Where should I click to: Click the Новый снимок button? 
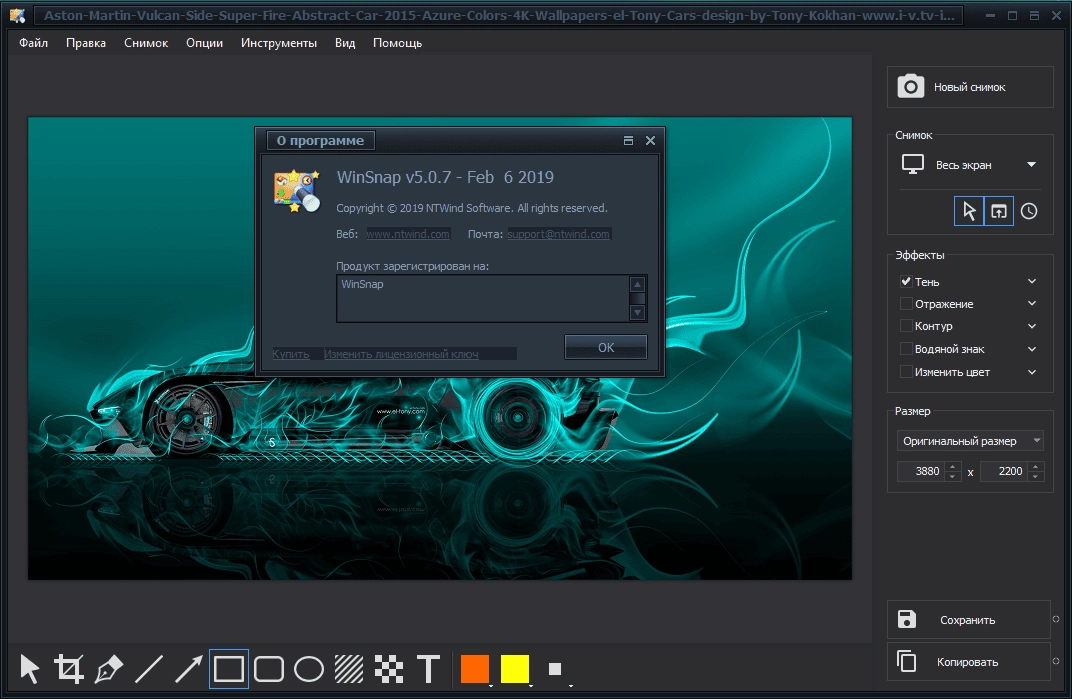[970, 87]
